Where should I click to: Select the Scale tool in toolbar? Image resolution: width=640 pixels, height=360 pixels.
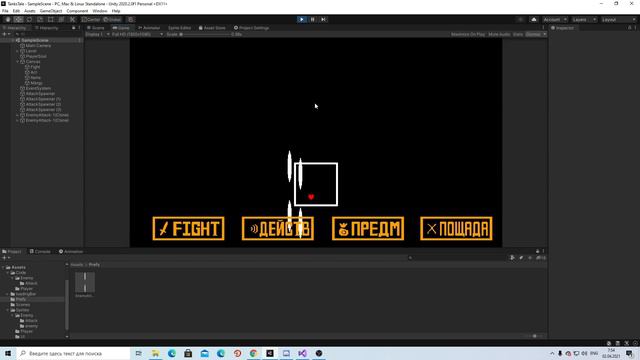[x=40, y=20]
